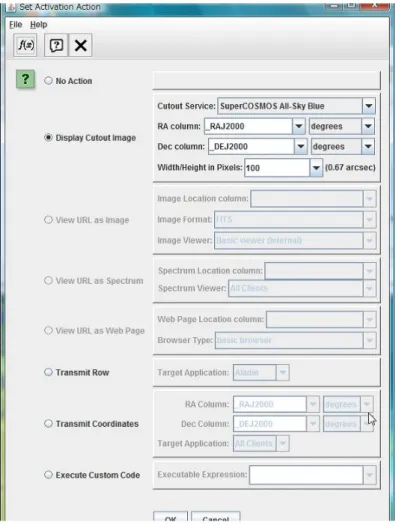Image resolution: width=396 pixels, height=525 pixels.
Task: Click the "Set Activation Action" title text
Action: pyautogui.click(x=60, y=7)
